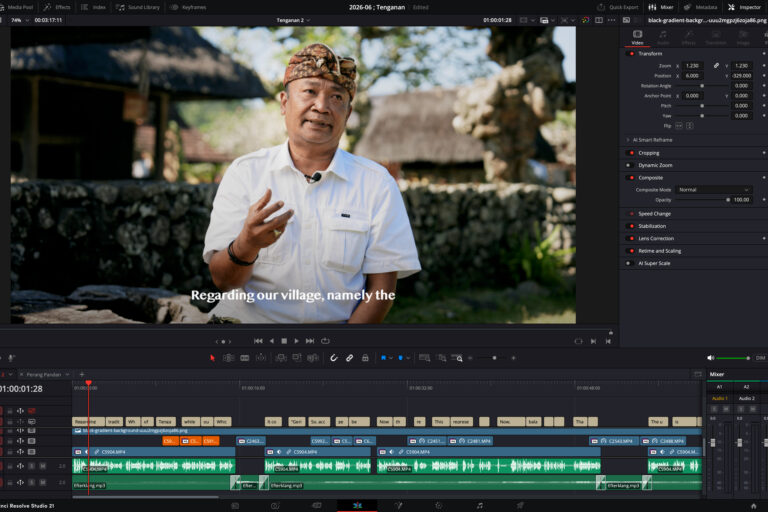Viewport: 768px width, 512px height.
Task: Click the Zoom X value field
Action: pyautogui.click(x=692, y=66)
